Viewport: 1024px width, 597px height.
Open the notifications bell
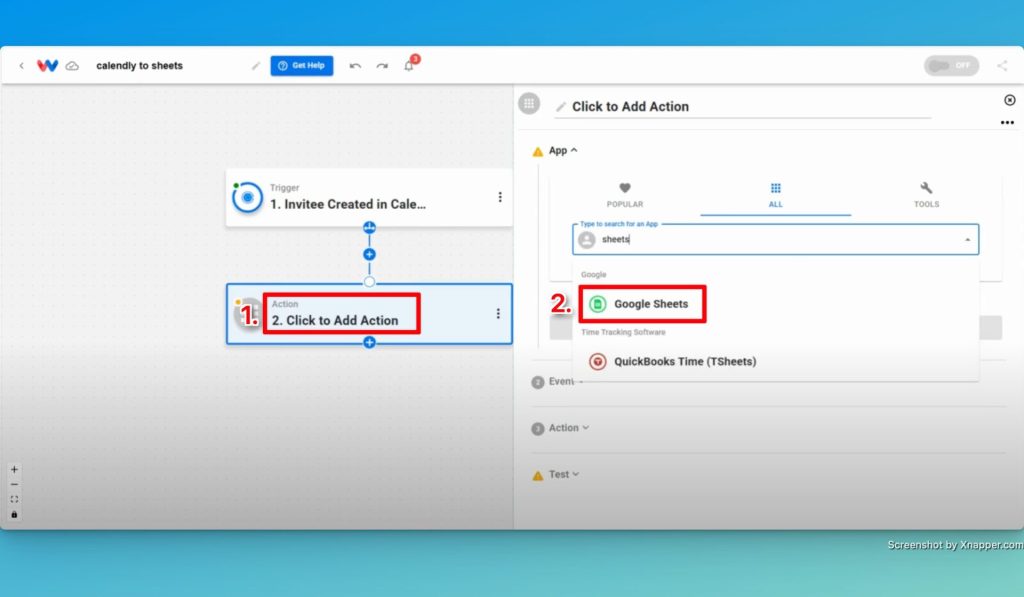point(409,65)
